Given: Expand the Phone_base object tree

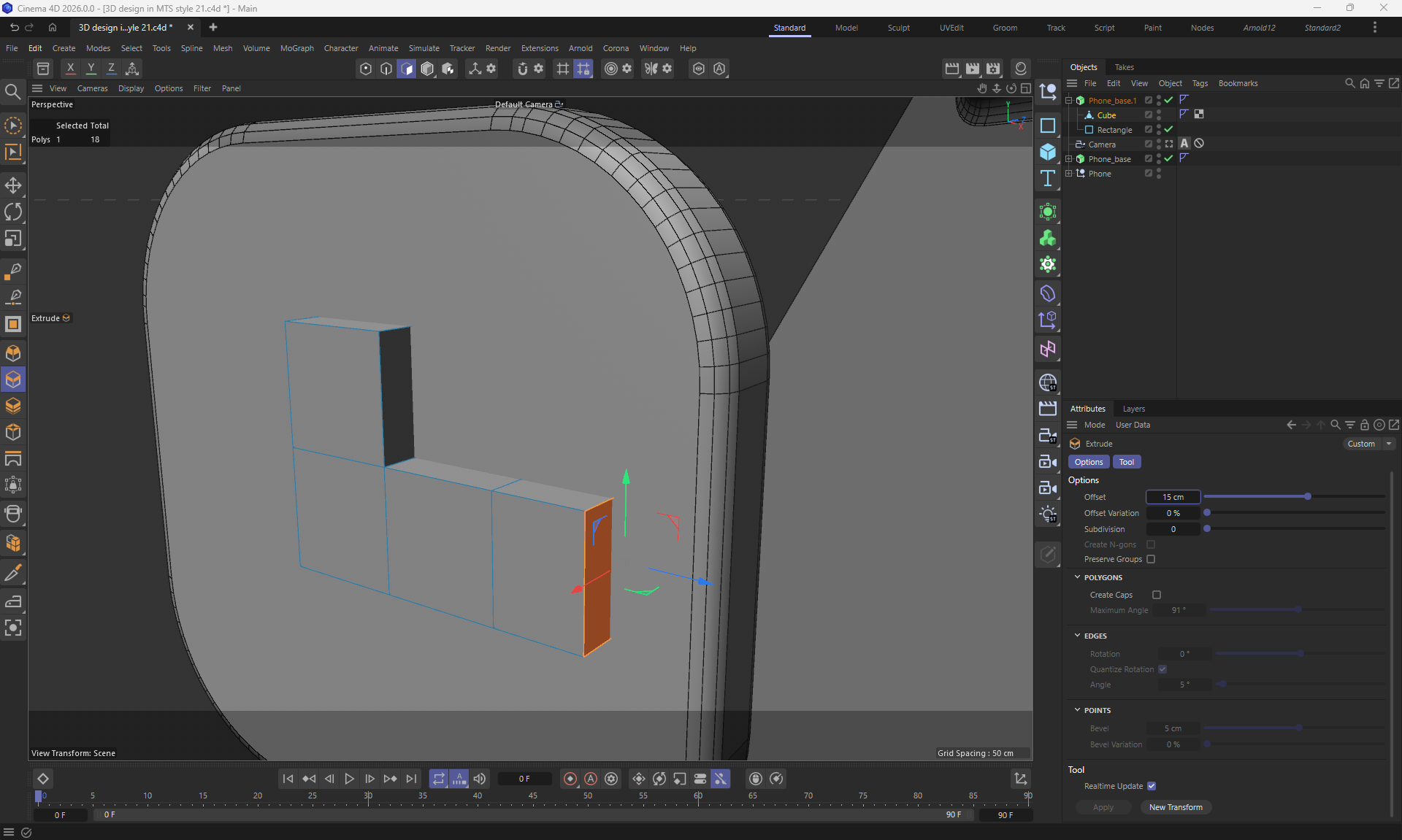Looking at the screenshot, I should coord(1069,159).
